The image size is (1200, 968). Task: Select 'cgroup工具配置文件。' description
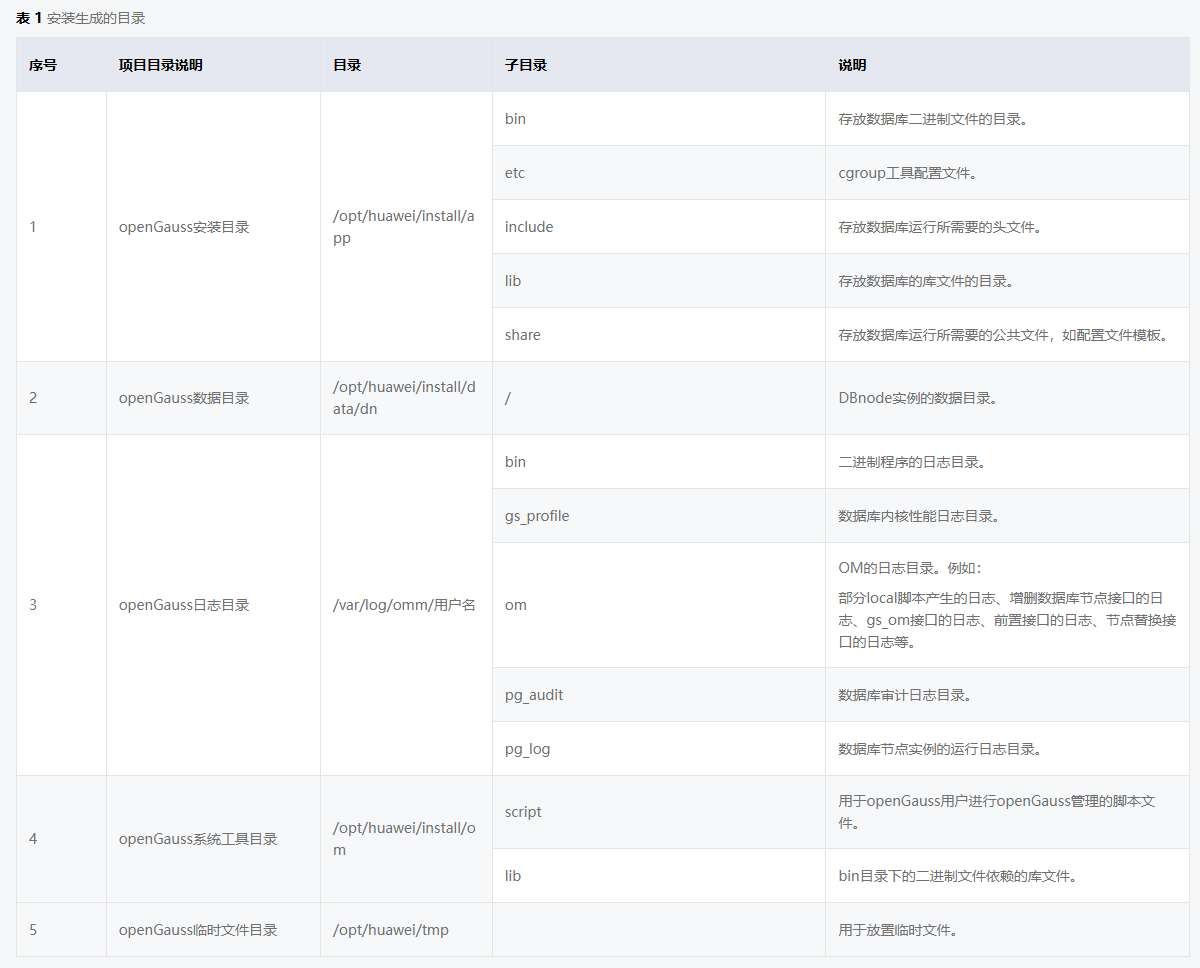tap(907, 173)
